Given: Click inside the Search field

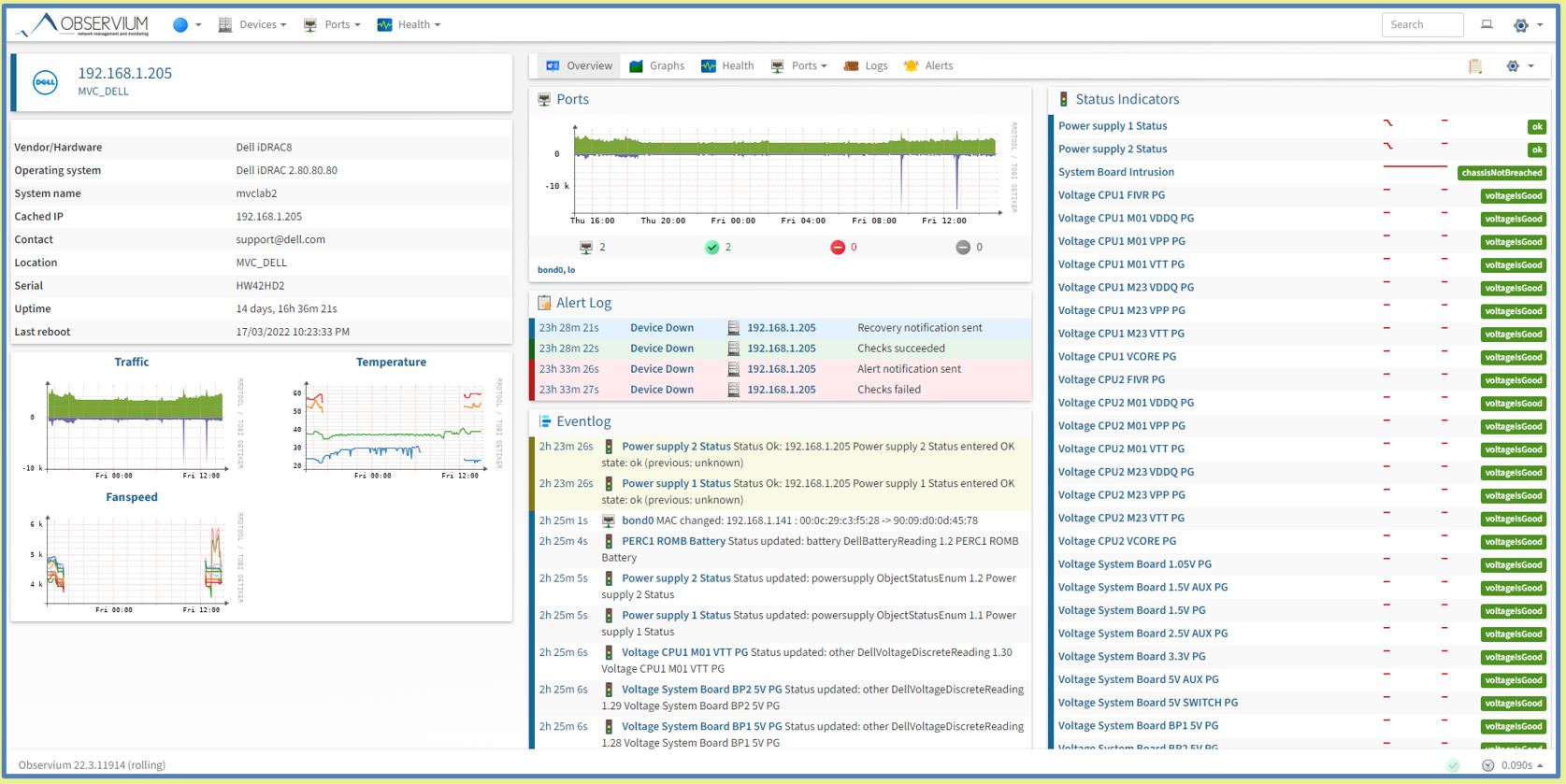Looking at the screenshot, I should click(x=1421, y=25).
